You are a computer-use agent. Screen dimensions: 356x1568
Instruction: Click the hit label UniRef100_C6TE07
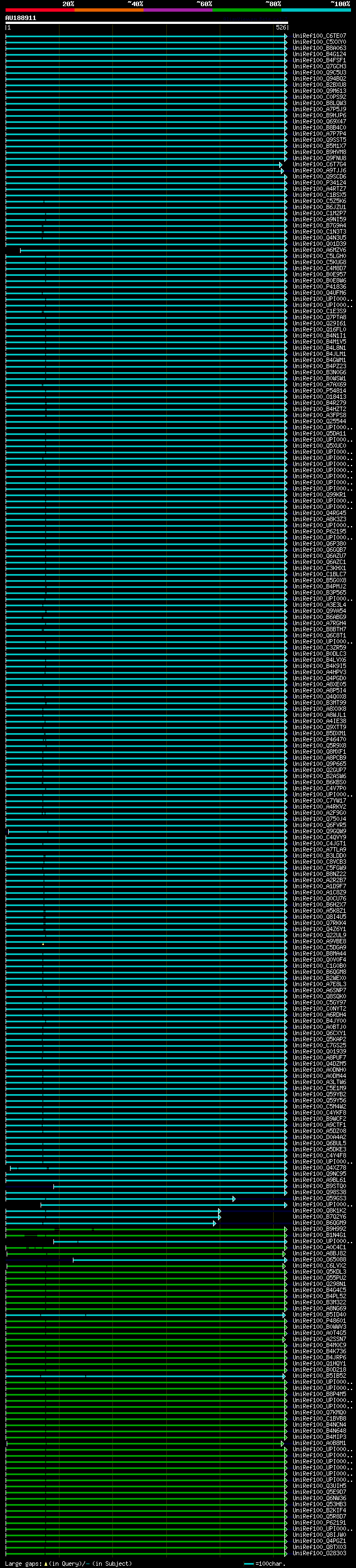coord(319,36)
